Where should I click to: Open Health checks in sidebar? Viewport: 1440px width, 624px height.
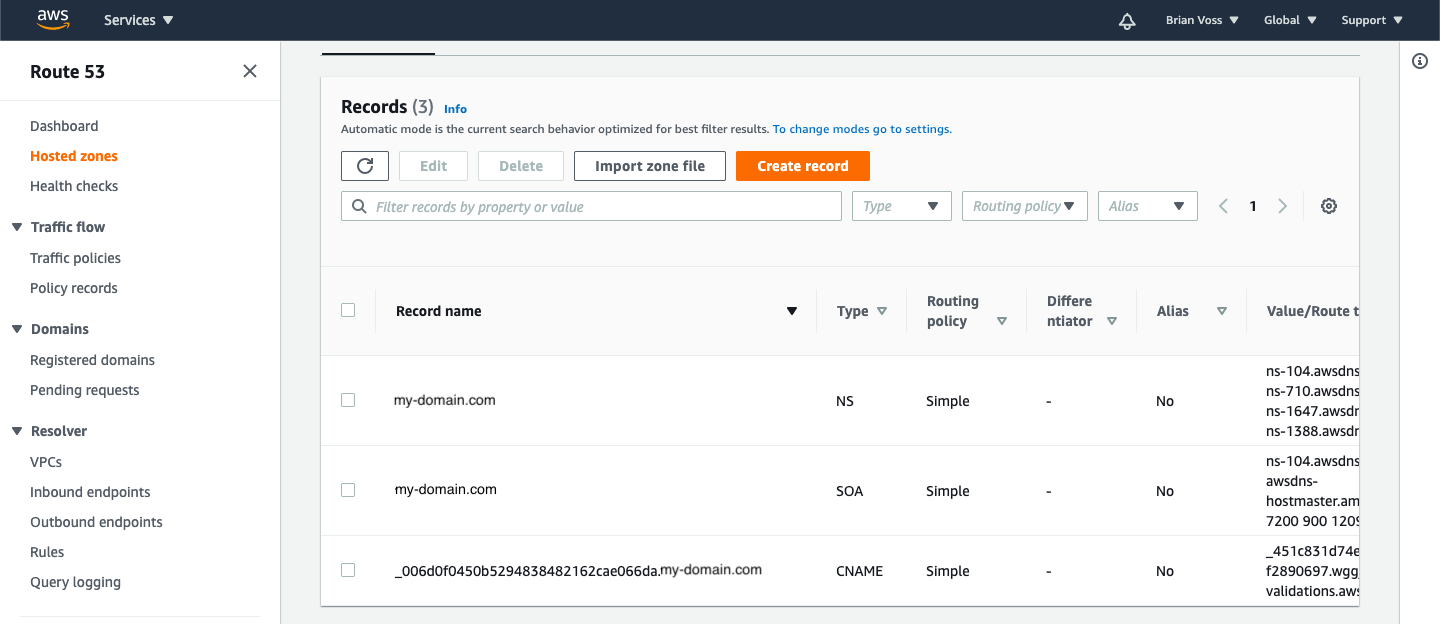74,186
